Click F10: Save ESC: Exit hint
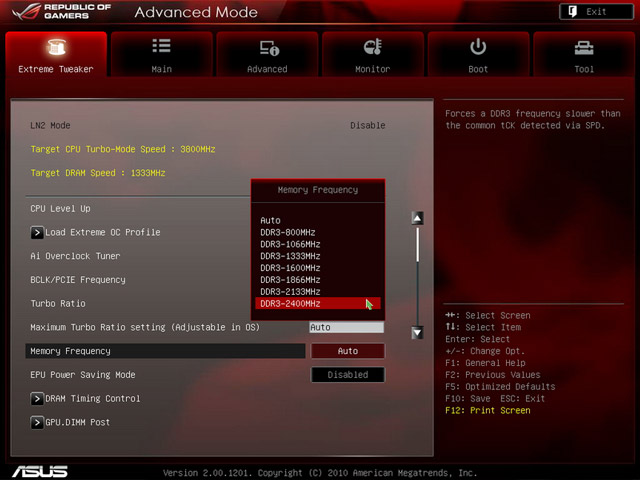Image resolution: width=640 pixels, height=480 pixels. 495,398
